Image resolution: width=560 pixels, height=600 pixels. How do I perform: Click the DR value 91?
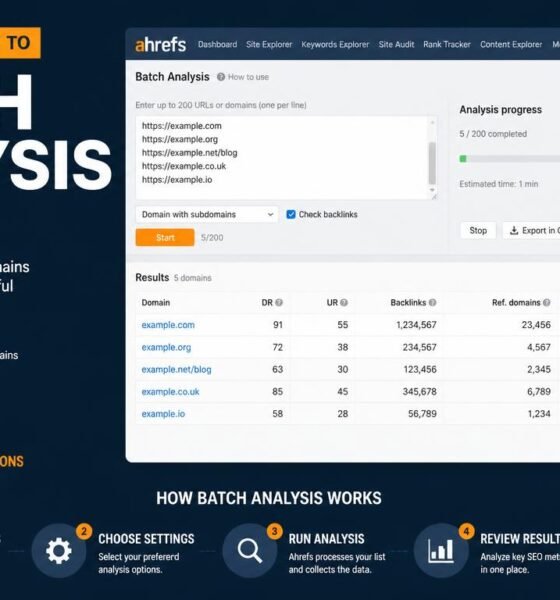(x=278, y=325)
